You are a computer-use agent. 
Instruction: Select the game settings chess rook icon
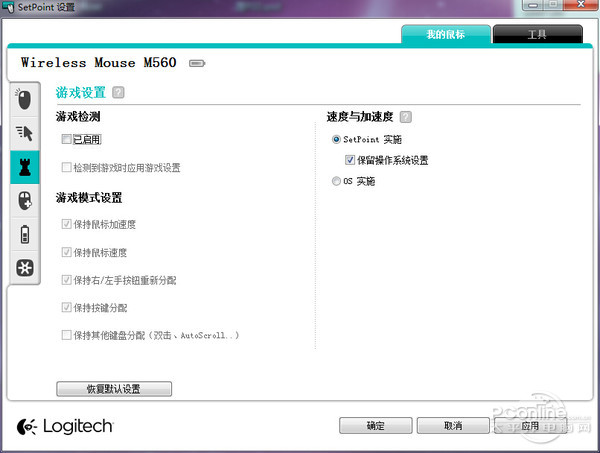[x=24, y=167]
